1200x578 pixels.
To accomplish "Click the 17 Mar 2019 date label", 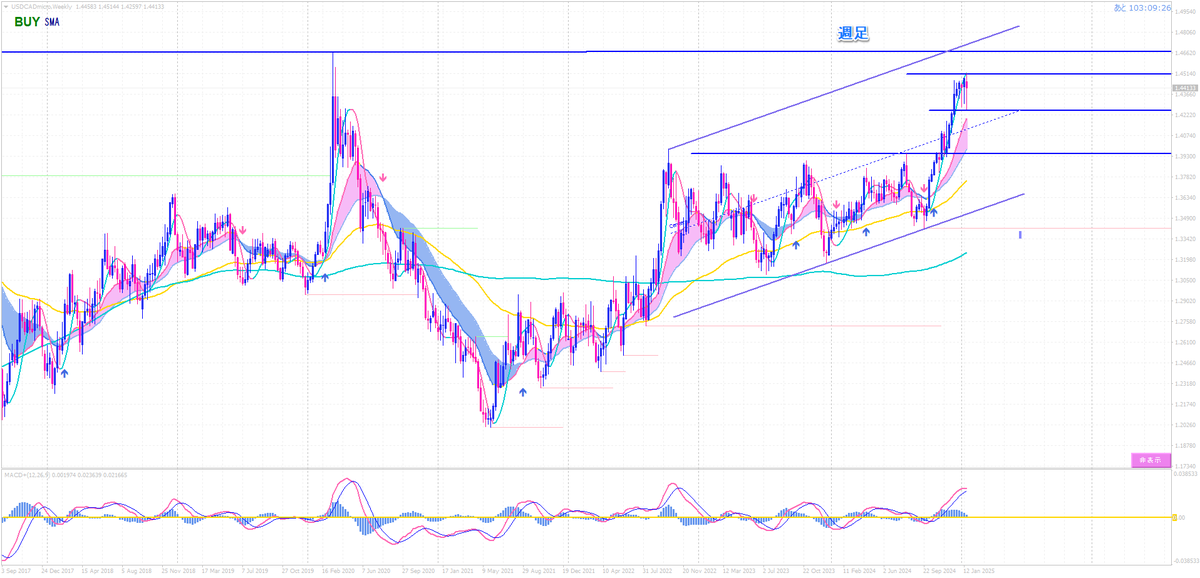I will (x=216, y=572).
